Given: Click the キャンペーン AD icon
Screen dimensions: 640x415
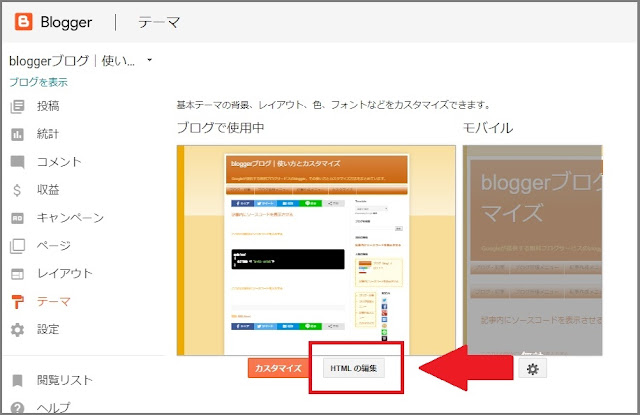Looking at the screenshot, I should click(17, 218).
